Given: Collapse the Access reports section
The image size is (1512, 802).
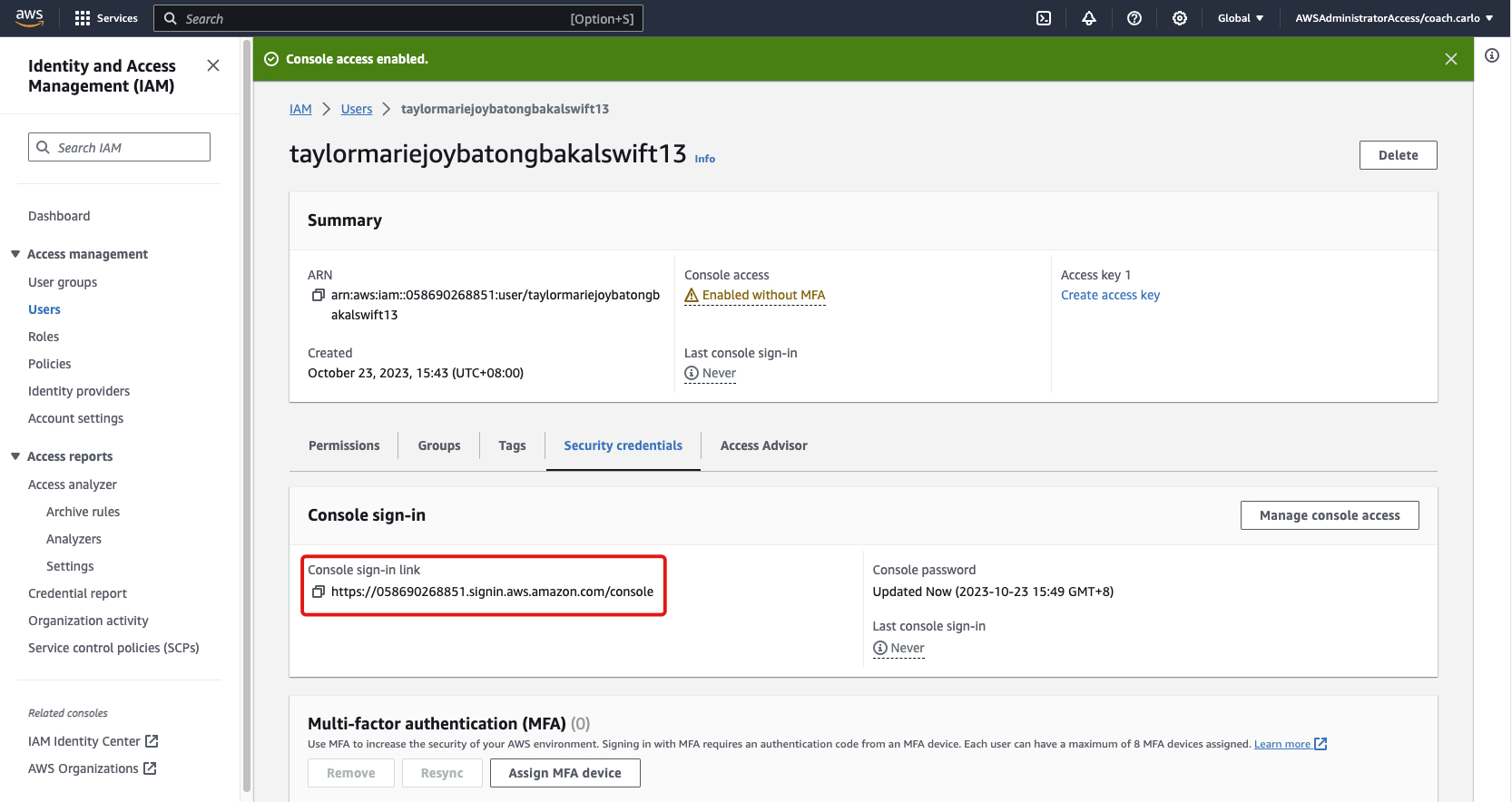Looking at the screenshot, I should click(x=15, y=456).
